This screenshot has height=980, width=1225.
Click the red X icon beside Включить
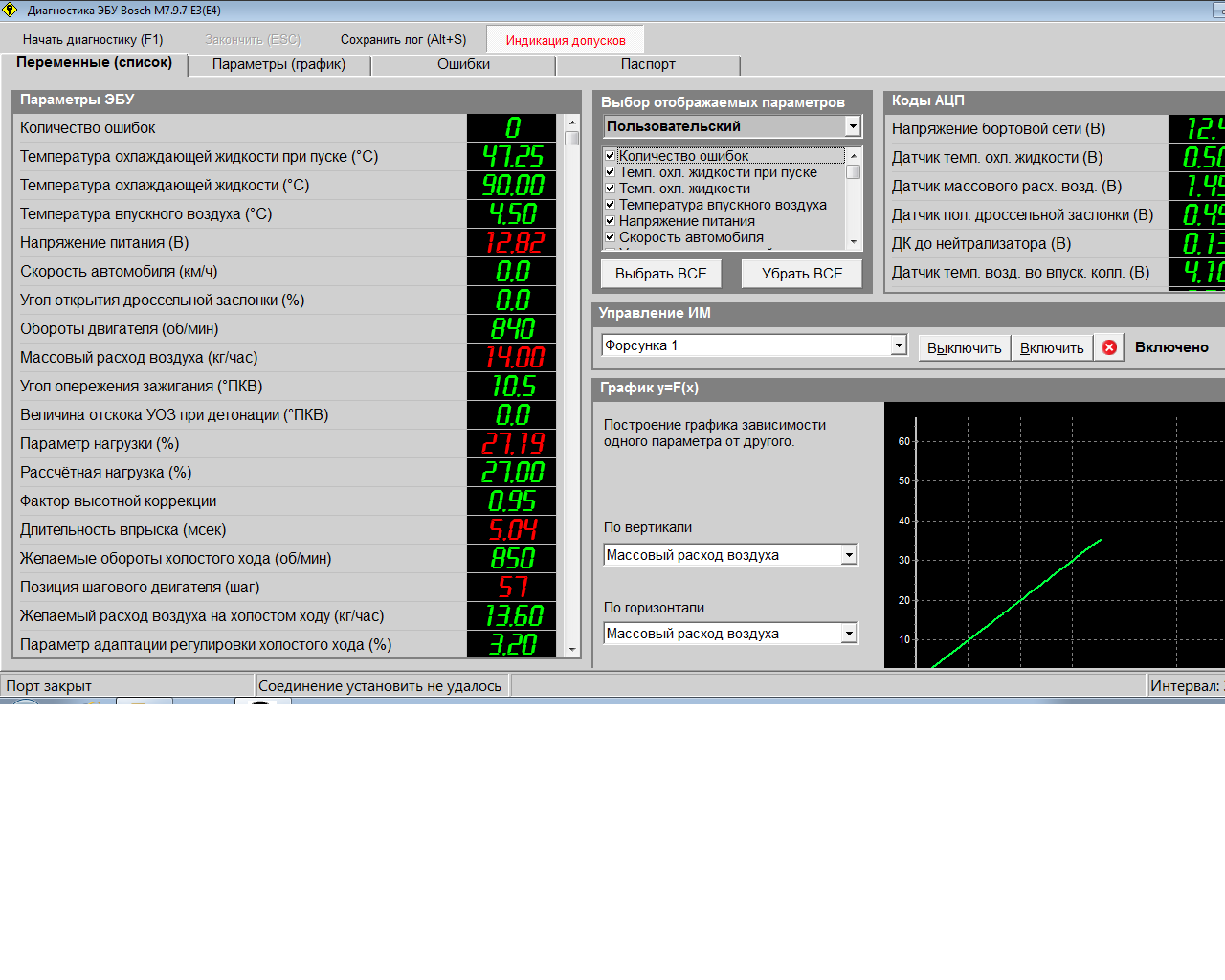coord(1109,347)
